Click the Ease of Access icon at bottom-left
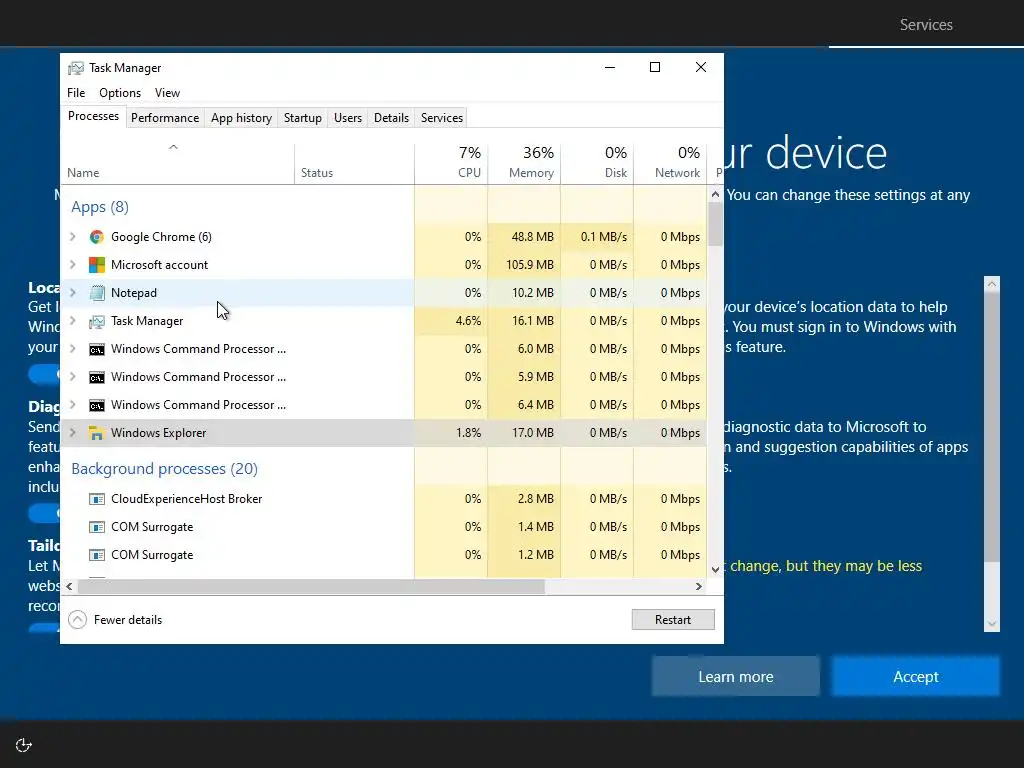The width and height of the screenshot is (1024, 768). tap(24, 745)
